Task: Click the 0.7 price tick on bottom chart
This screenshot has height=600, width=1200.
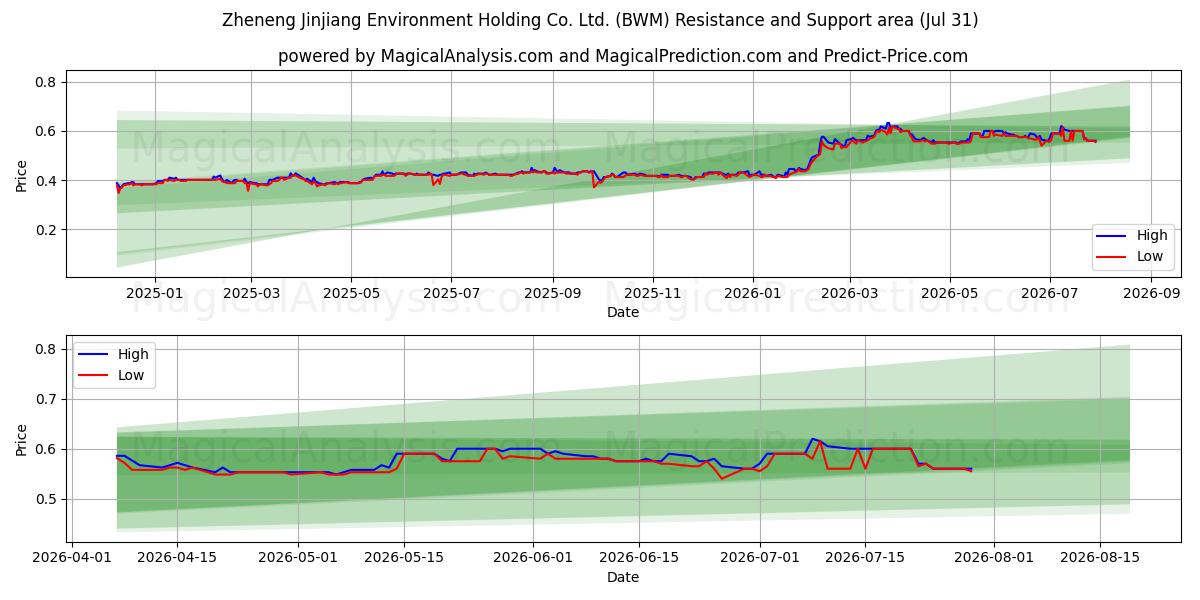Action: point(48,399)
